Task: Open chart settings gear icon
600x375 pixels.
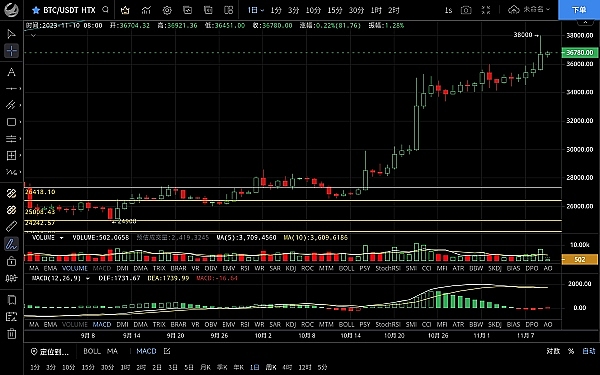Action: coord(167,10)
